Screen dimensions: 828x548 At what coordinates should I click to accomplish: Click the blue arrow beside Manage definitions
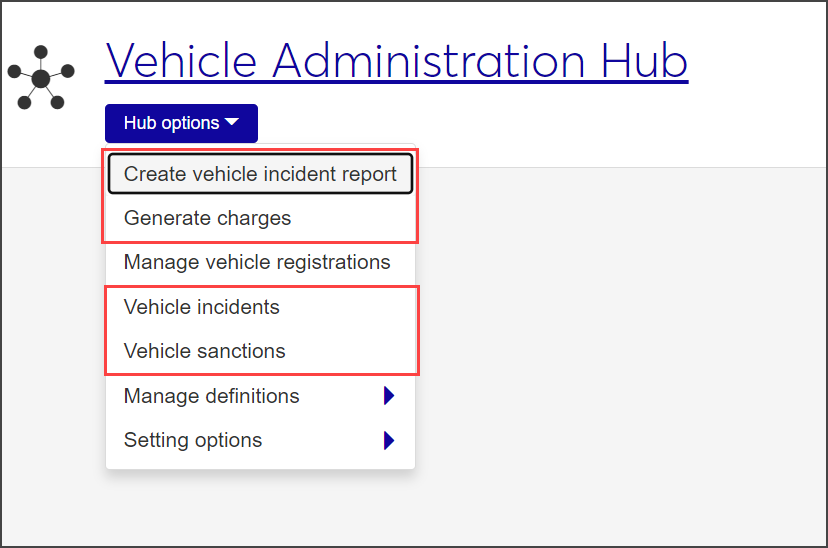(x=389, y=396)
